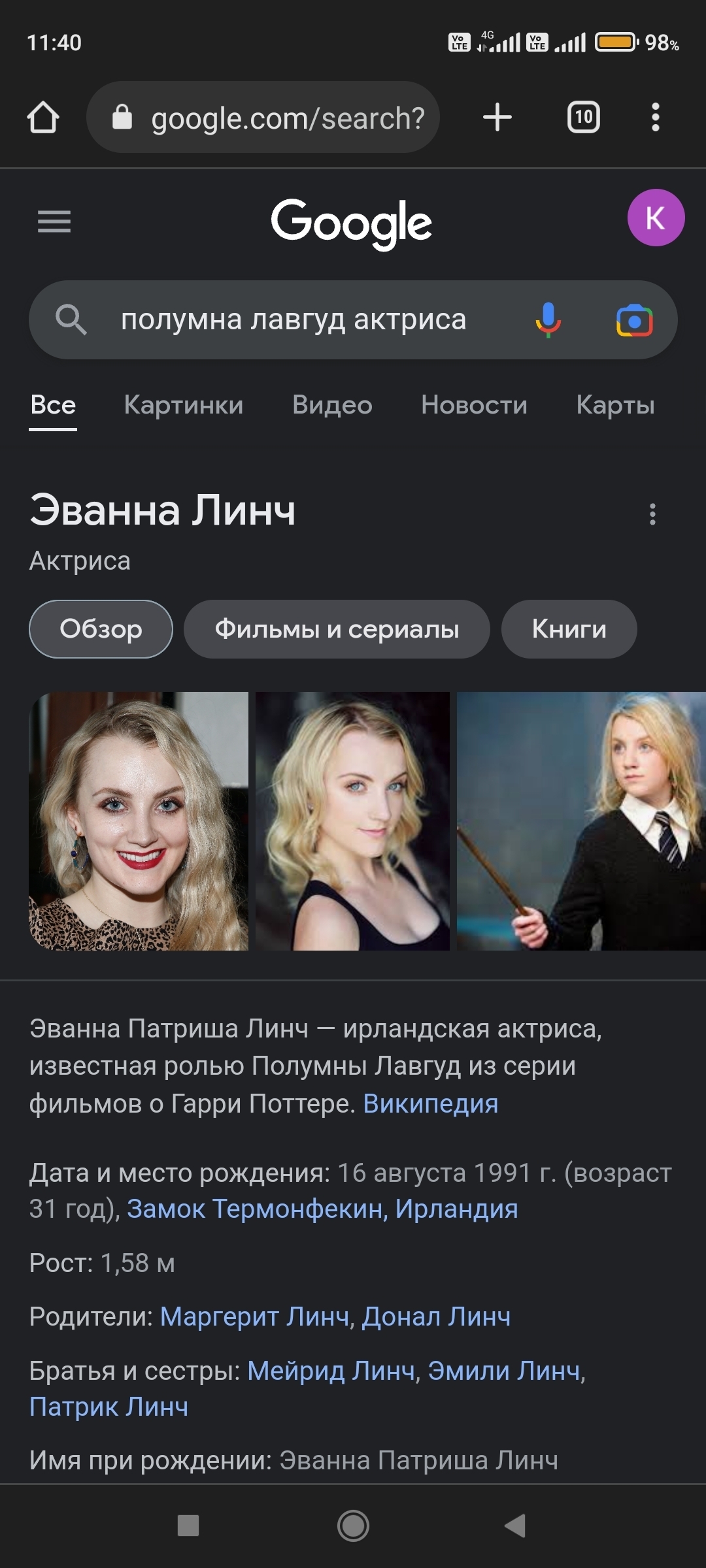Open the purple K account avatar
Screen dimensions: 706x1568
pos(656,218)
